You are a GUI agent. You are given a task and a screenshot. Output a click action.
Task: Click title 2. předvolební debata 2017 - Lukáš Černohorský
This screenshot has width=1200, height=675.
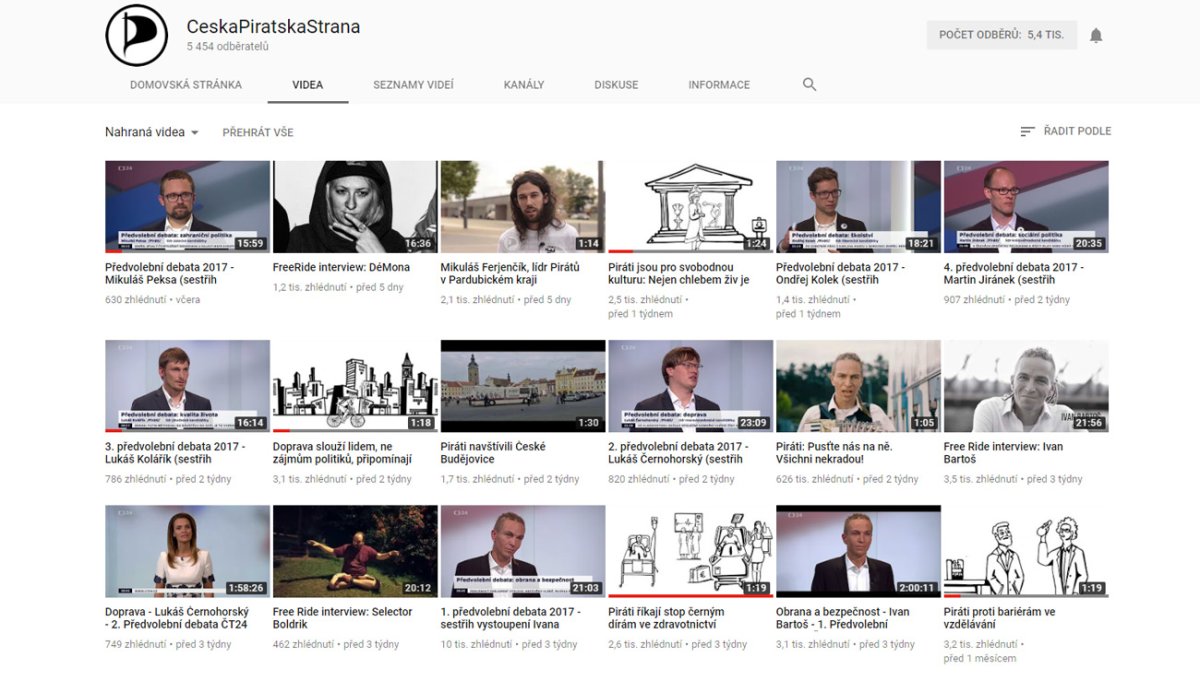(x=678, y=453)
